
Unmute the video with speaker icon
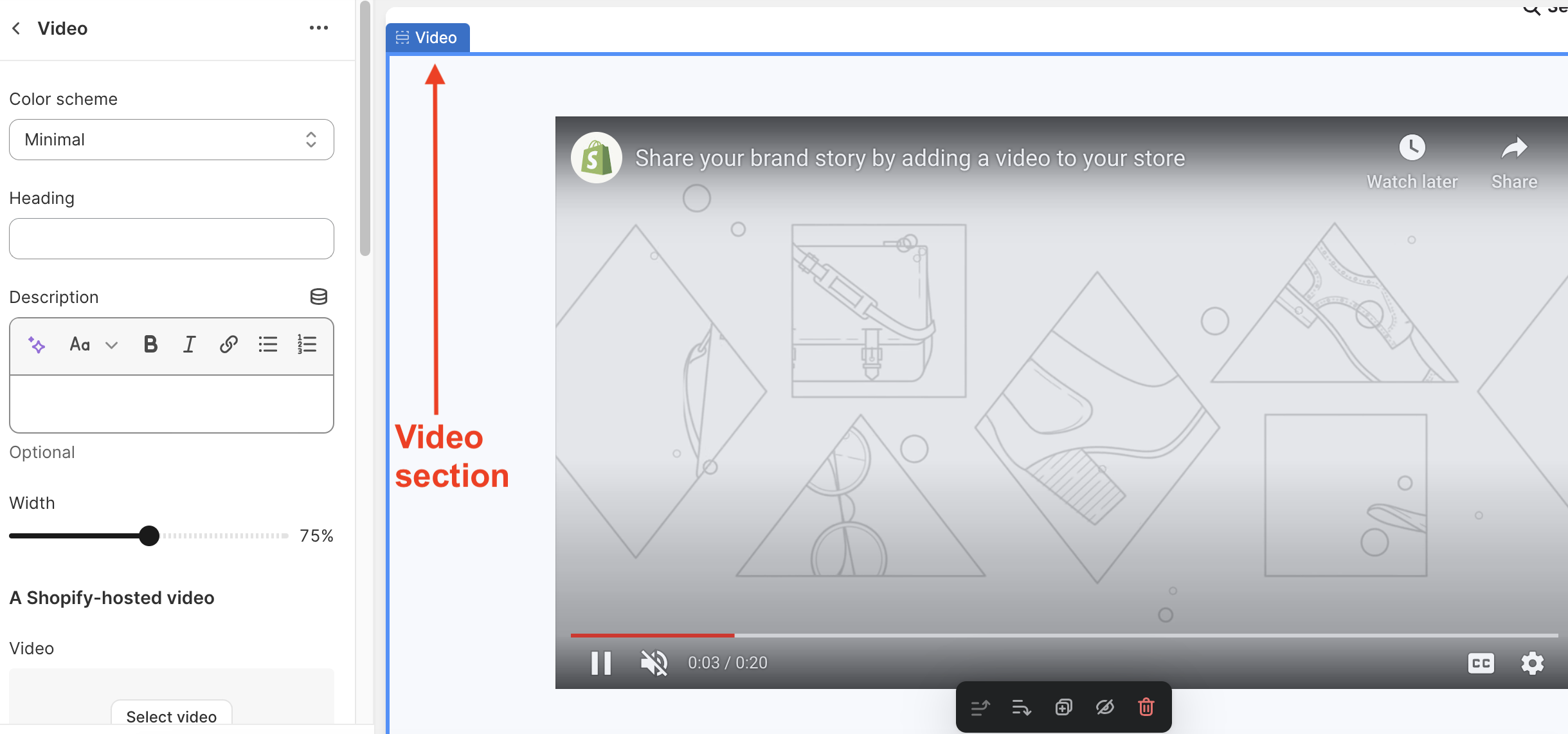click(654, 663)
